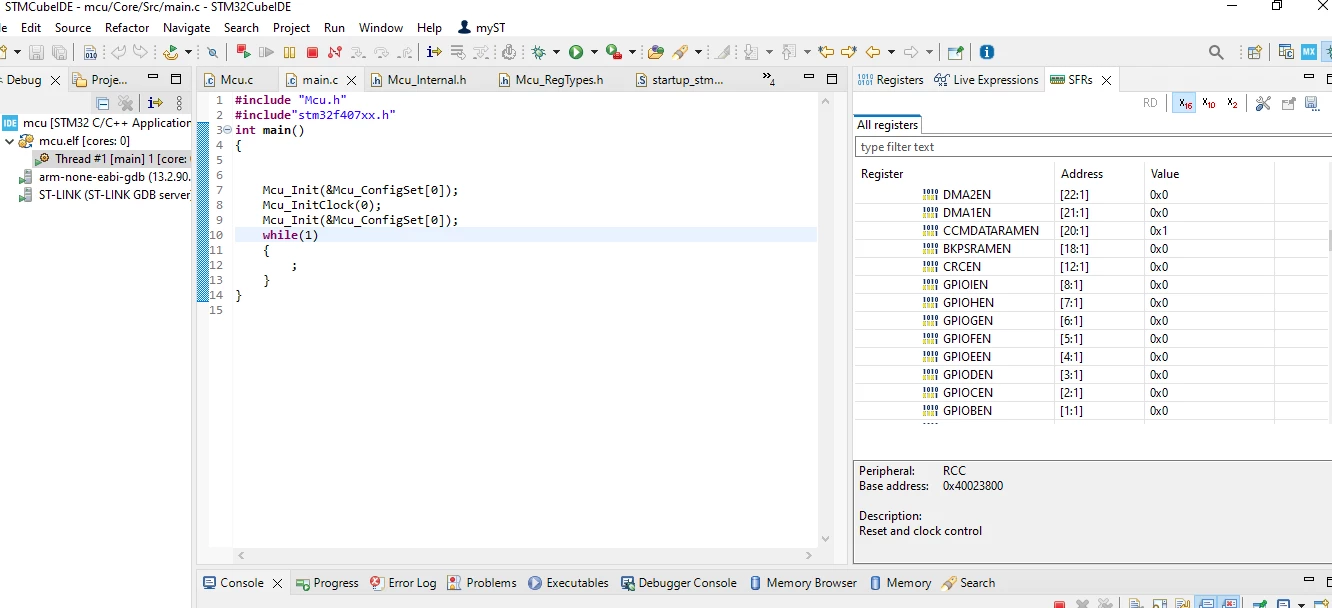Collapse All icon in Debug view

coord(102,103)
